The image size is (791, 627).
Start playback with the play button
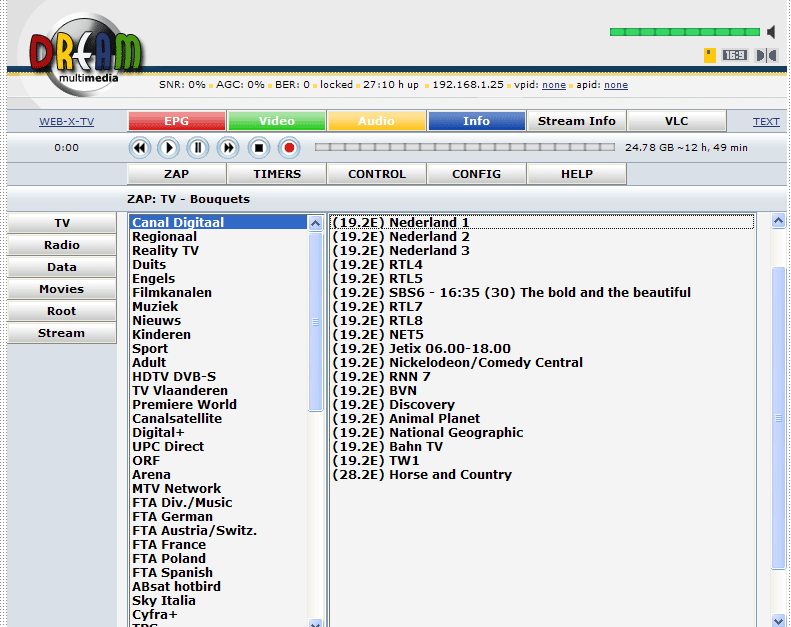tap(168, 148)
